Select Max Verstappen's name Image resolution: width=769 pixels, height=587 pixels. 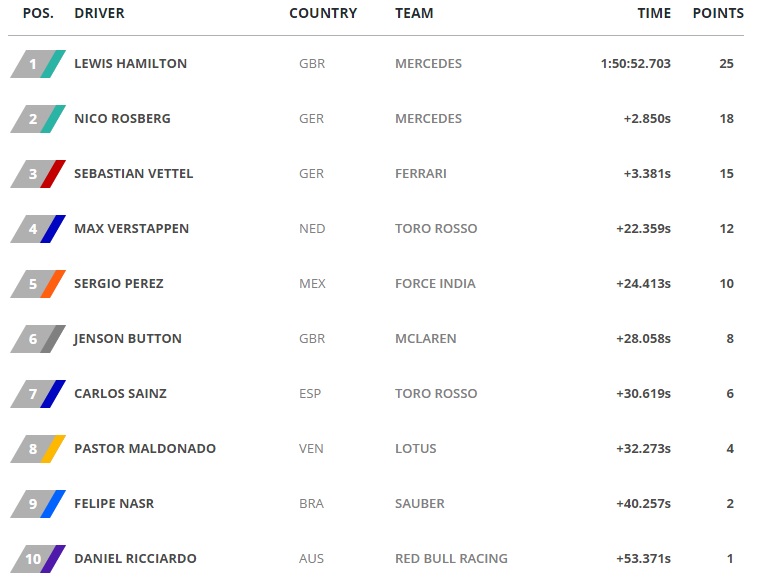(x=131, y=229)
